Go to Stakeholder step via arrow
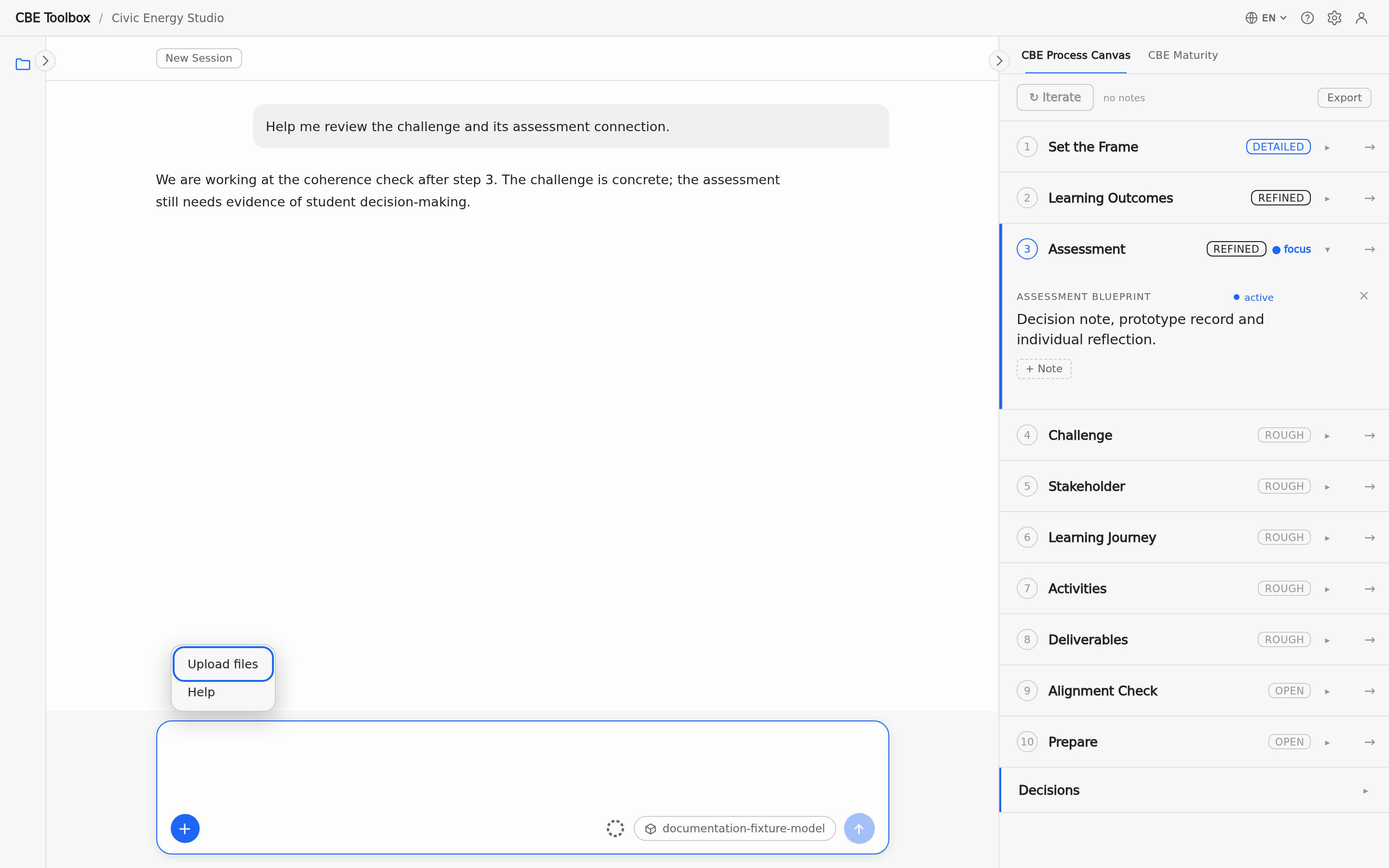The height and width of the screenshot is (868, 1389). tap(1370, 487)
